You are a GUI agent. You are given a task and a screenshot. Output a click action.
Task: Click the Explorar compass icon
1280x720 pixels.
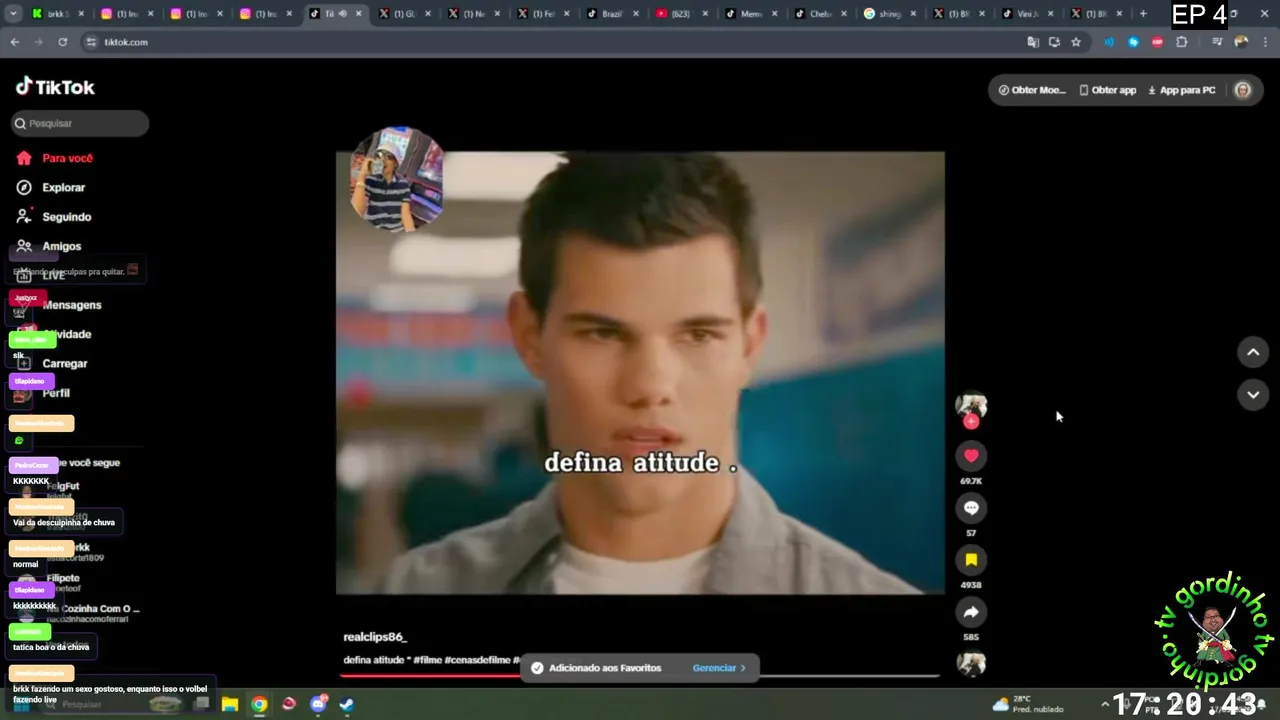click(24, 187)
